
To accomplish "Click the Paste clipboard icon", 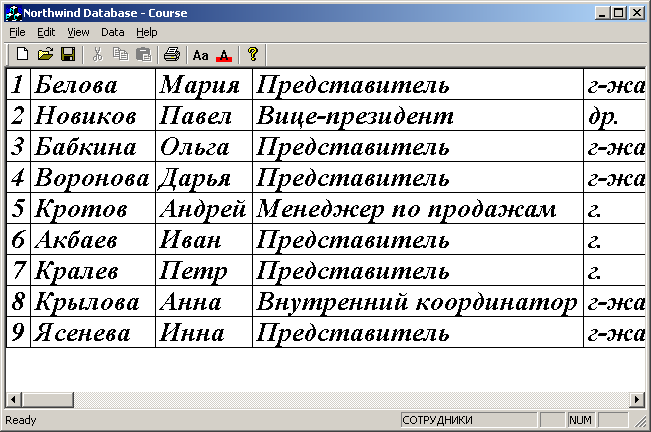I will click(144, 54).
